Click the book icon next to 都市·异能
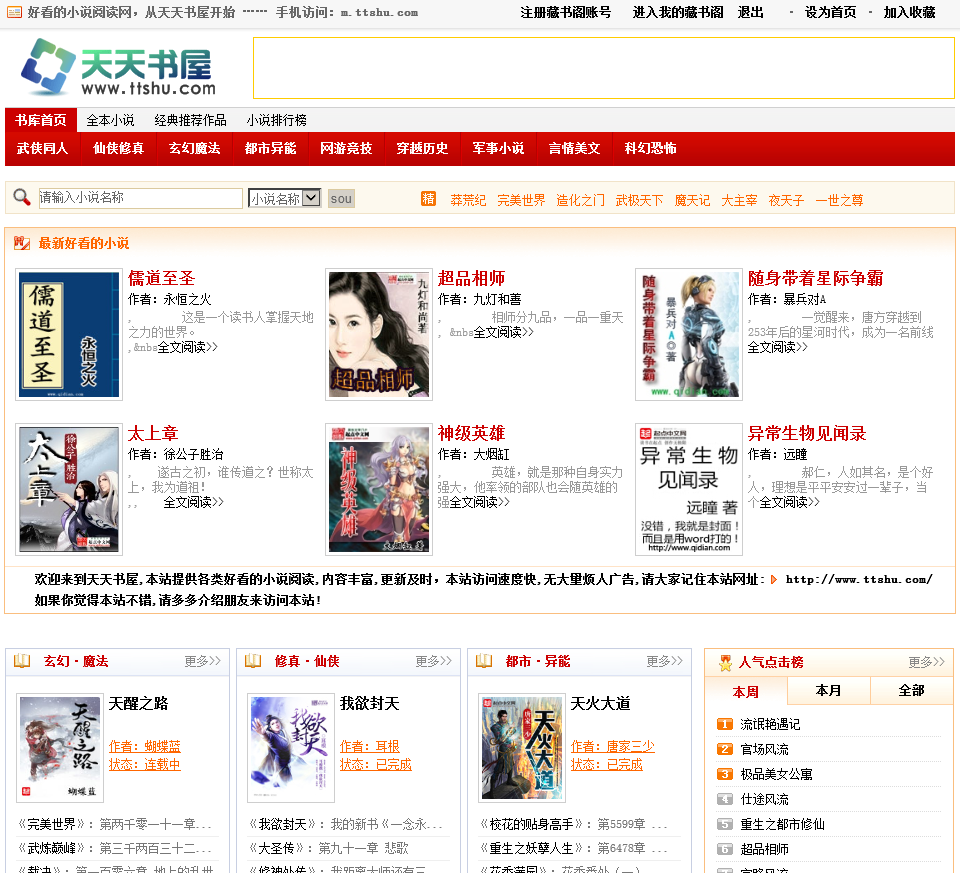 pos(484,661)
